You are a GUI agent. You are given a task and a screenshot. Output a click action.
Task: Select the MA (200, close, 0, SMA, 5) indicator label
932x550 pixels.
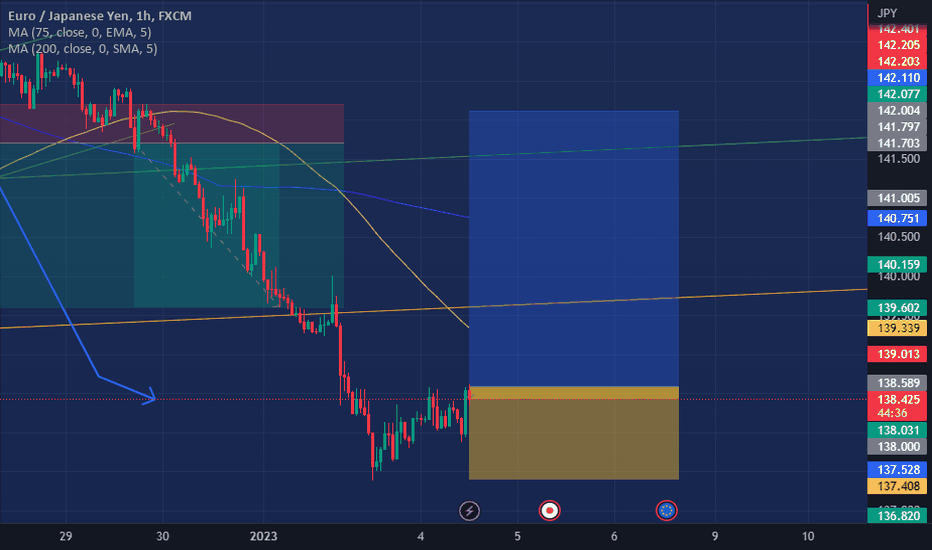tap(83, 49)
